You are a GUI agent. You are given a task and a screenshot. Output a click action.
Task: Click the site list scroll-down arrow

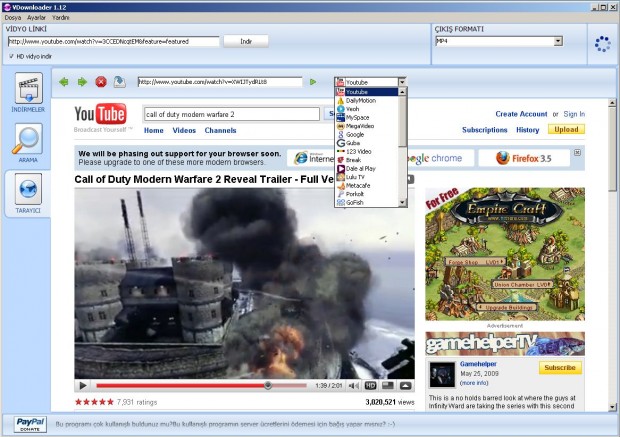(x=403, y=203)
